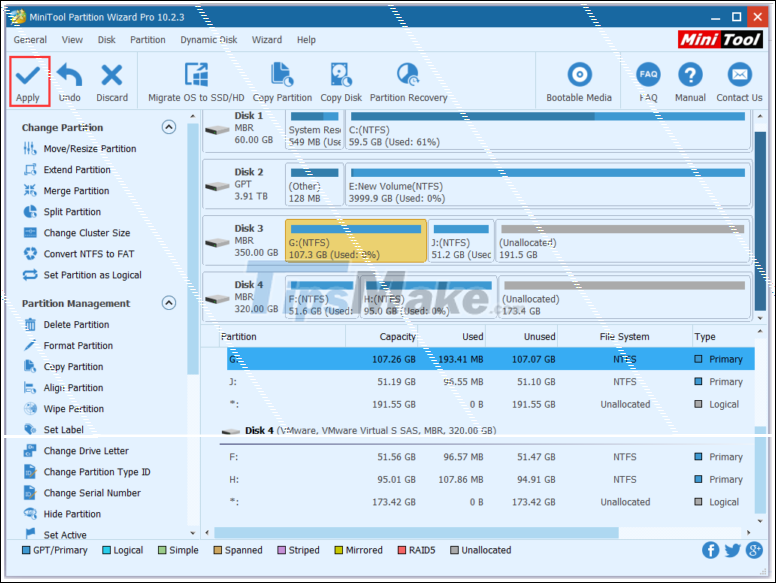Open the General menu
776x583 pixels.
pyautogui.click(x=30, y=40)
